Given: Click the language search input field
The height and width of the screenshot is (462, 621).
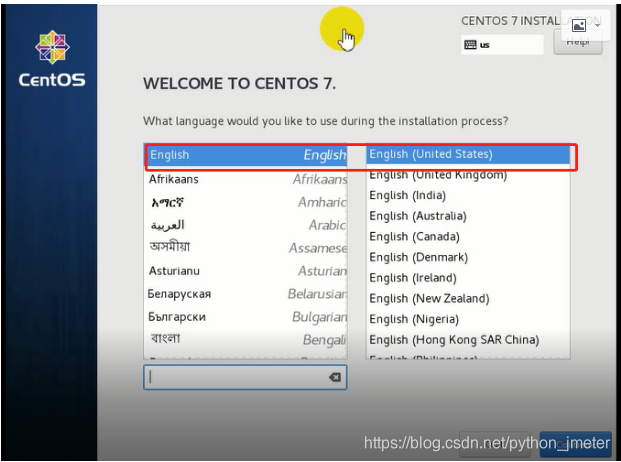Looking at the screenshot, I should [x=245, y=377].
